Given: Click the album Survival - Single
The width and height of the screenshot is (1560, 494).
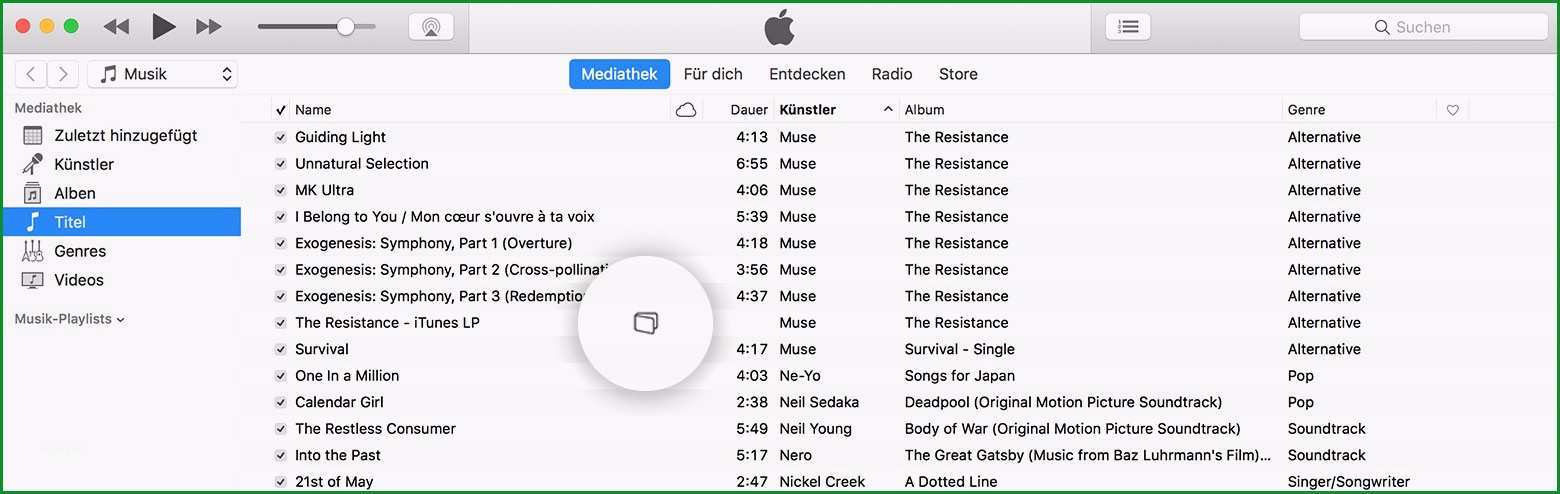Looking at the screenshot, I should [x=960, y=349].
